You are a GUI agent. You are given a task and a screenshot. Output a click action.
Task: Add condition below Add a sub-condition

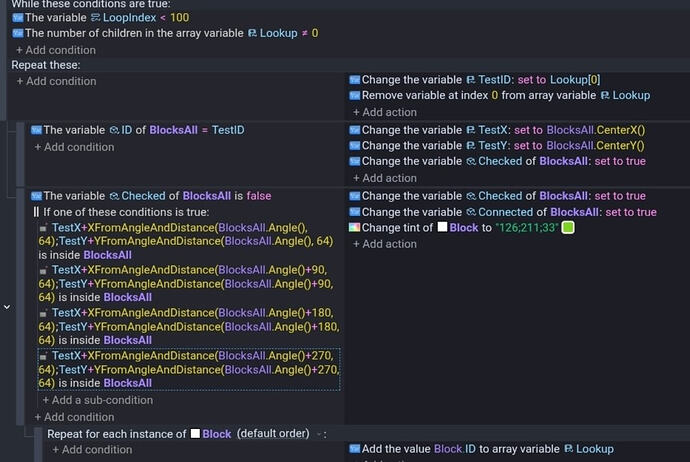coord(74,417)
